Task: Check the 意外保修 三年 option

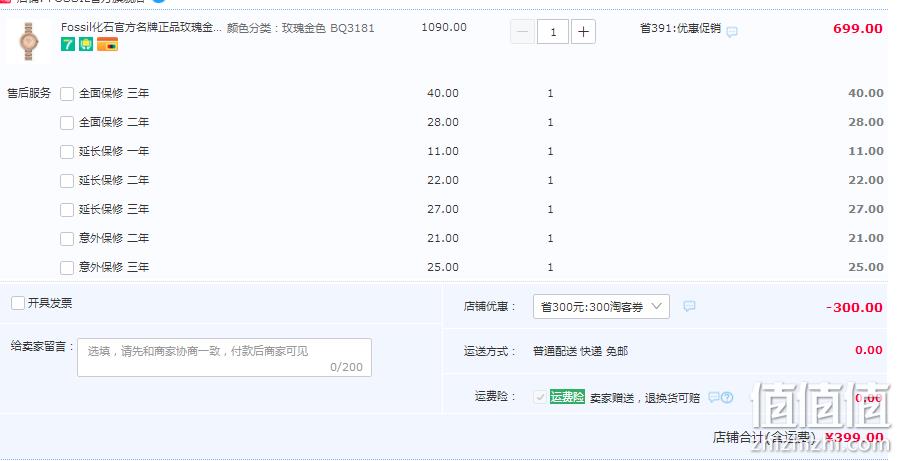Action: (x=67, y=268)
